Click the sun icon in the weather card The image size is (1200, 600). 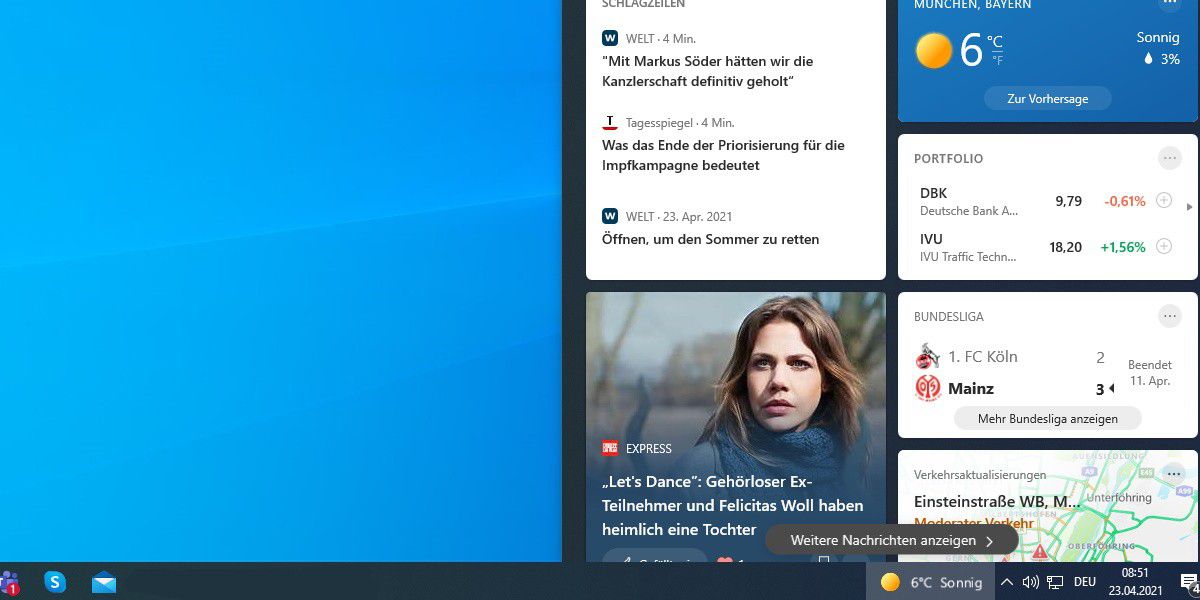(x=933, y=50)
